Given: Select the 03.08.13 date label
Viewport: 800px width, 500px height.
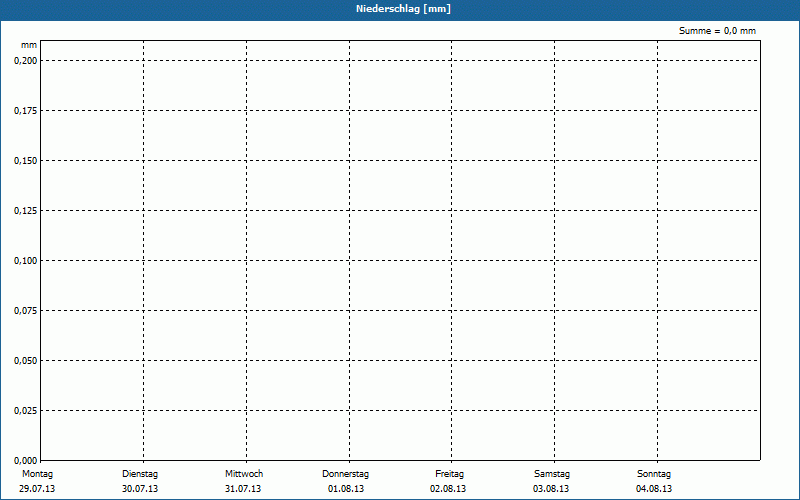Looking at the screenshot, I should [551, 489].
